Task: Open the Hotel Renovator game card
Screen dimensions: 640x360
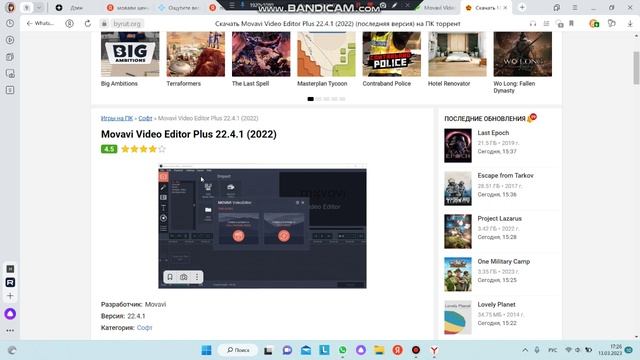Action: [457, 60]
